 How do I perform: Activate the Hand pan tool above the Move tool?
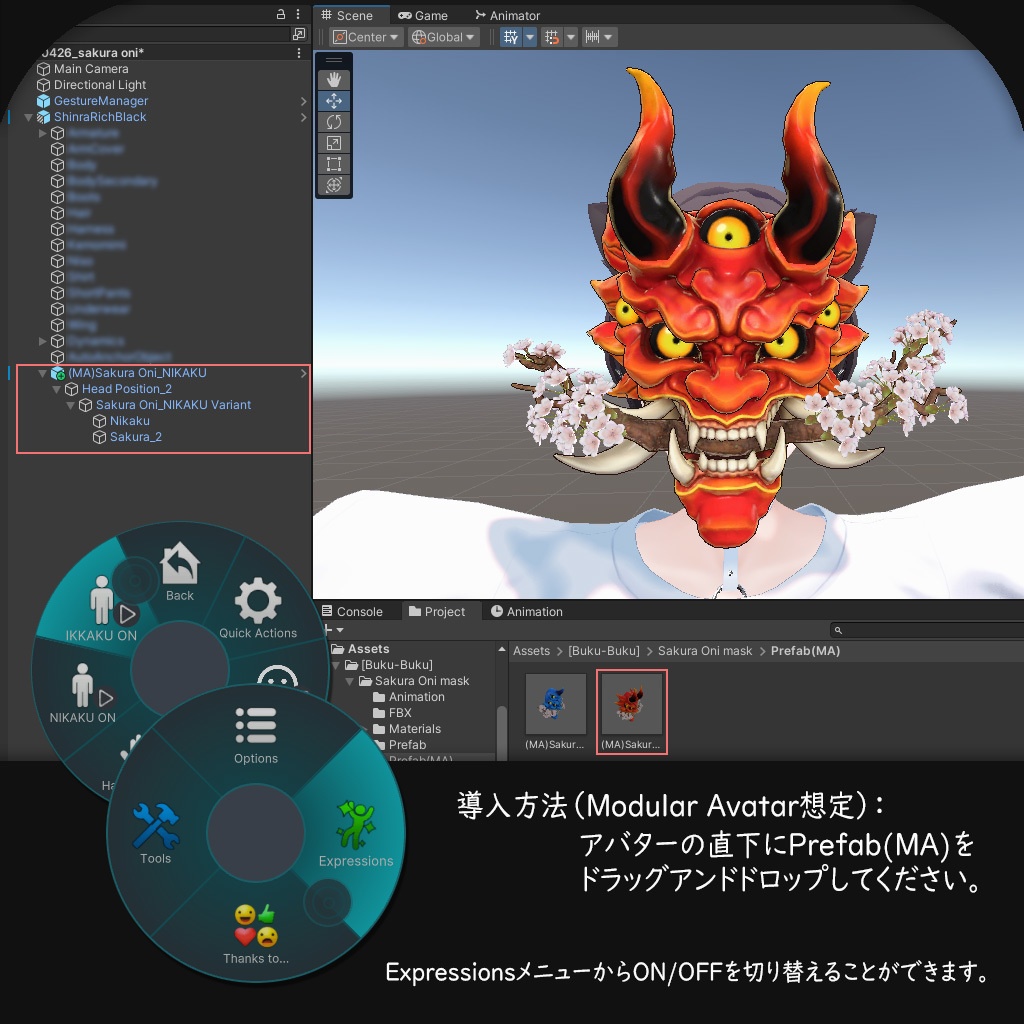tap(333, 79)
